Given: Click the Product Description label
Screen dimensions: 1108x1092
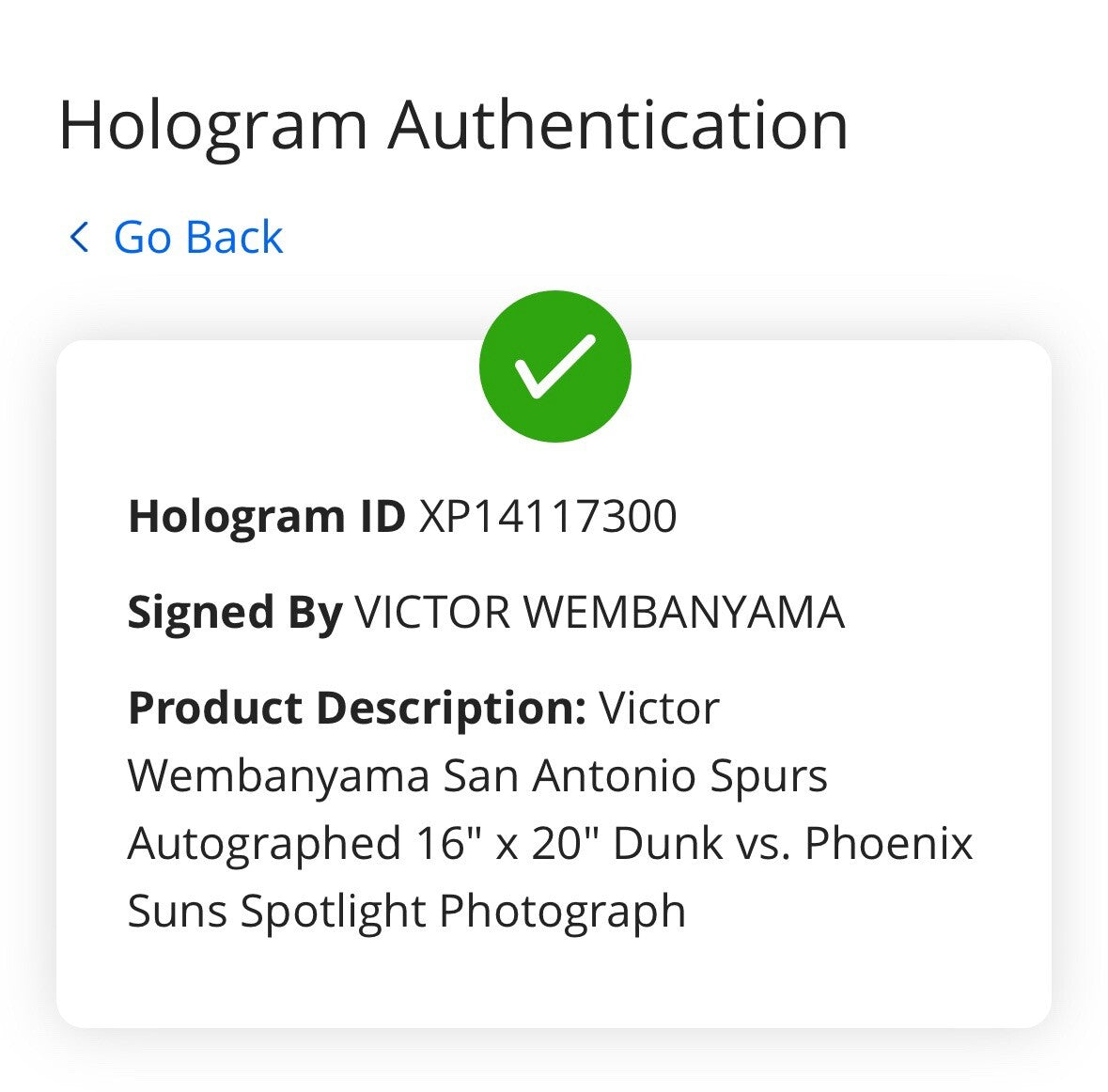Looking at the screenshot, I should (x=357, y=709).
